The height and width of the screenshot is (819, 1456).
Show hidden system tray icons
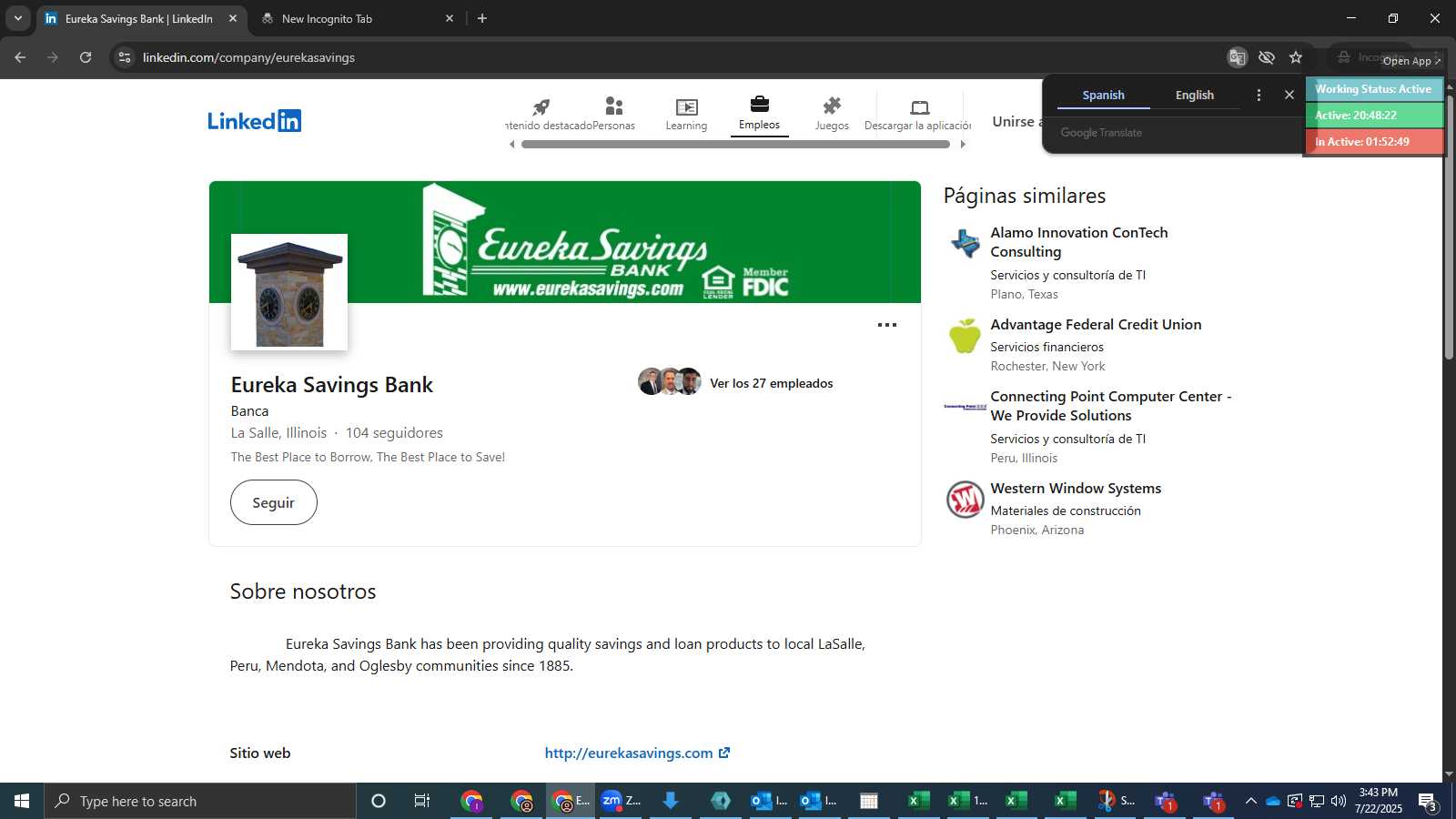pyautogui.click(x=1250, y=801)
